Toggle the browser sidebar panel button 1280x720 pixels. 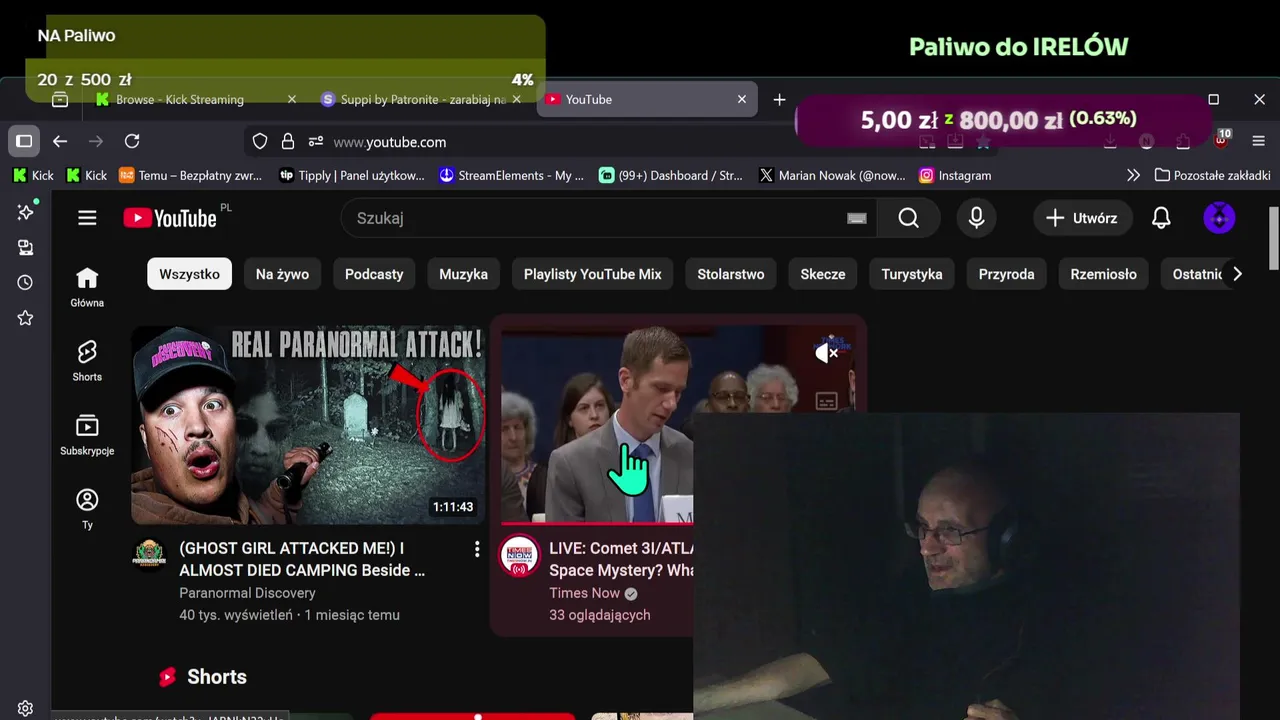[x=24, y=141]
